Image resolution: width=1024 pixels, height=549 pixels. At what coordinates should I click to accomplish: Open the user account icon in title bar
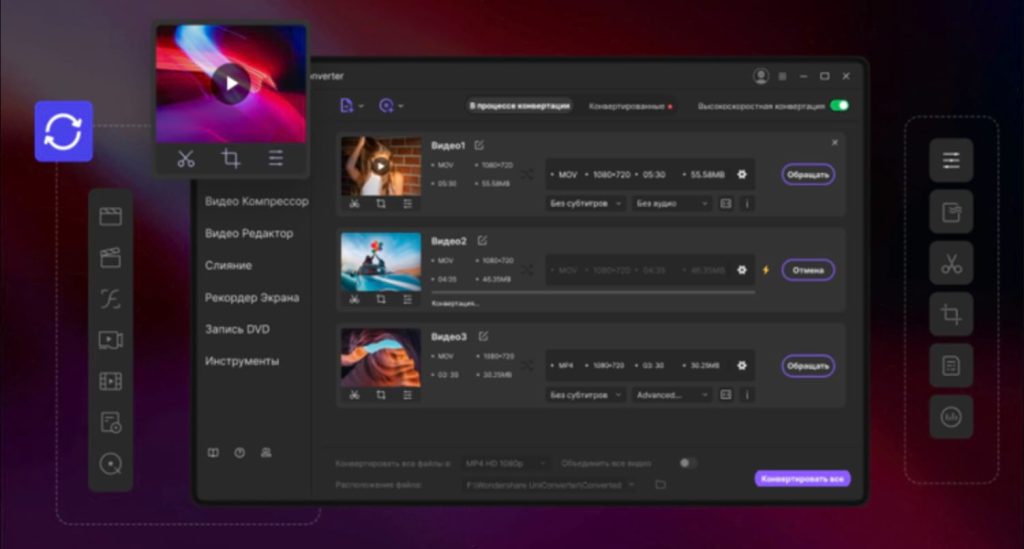(x=761, y=76)
